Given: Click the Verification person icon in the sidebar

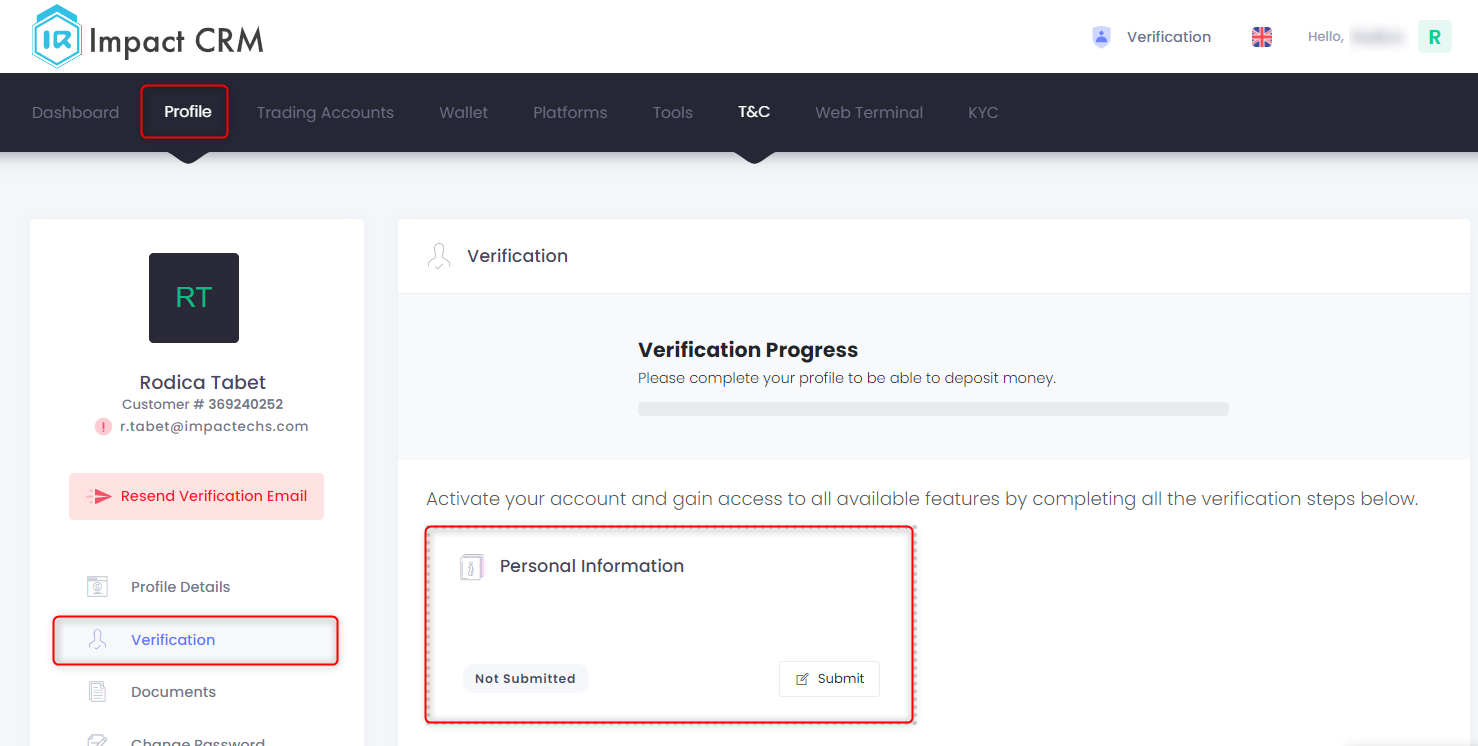Looking at the screenshot, I should [x=97, y=639].
